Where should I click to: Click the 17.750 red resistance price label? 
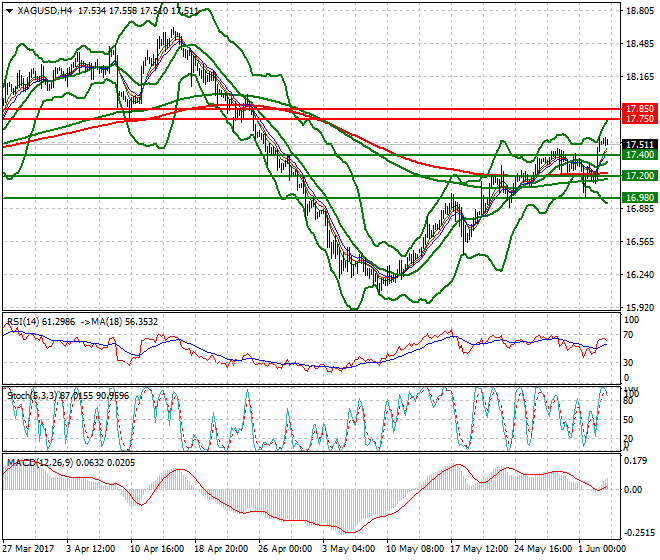tap(639, 119)
